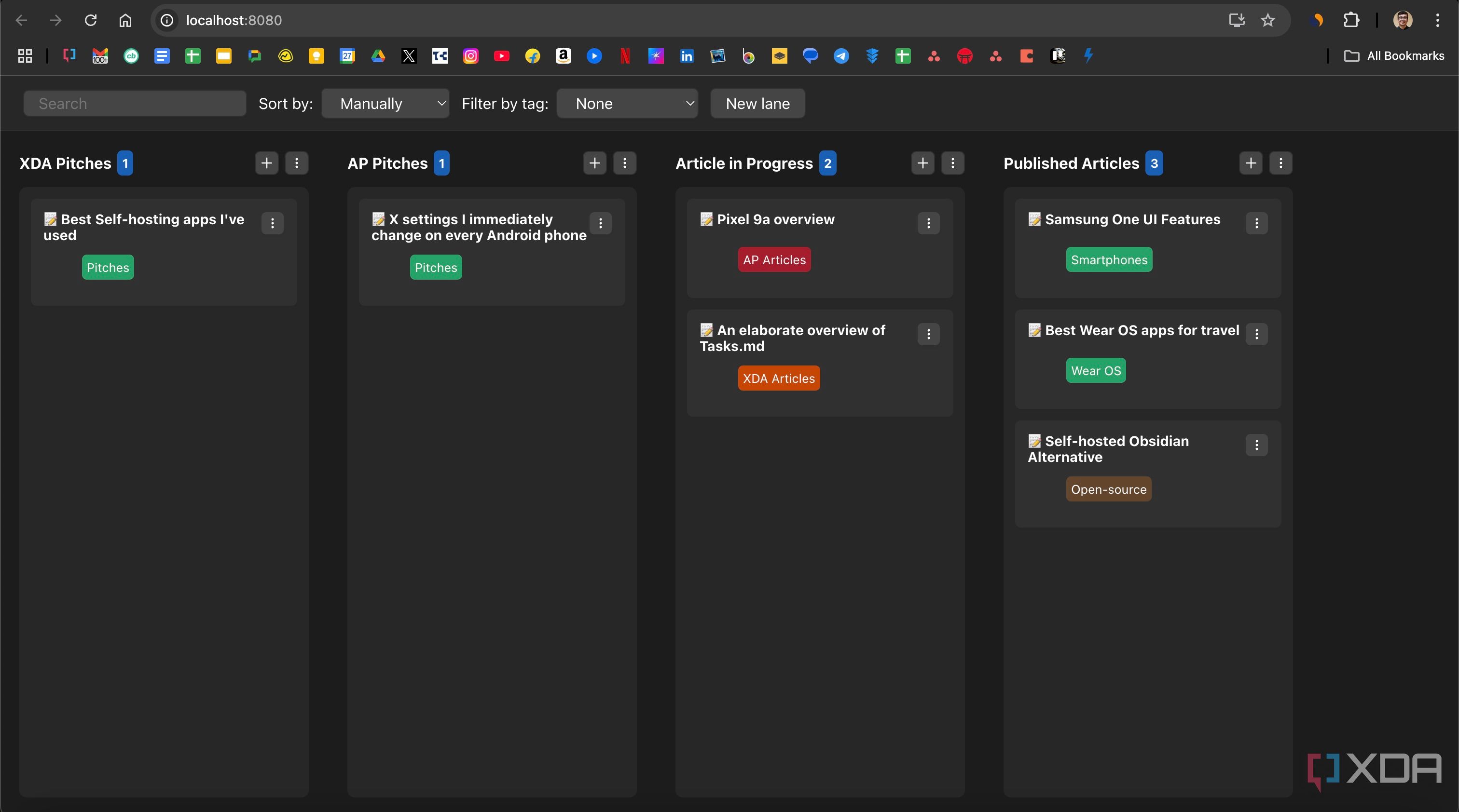Click the XDA Articles tag
Screen dimensions: 1459x812
pos(779,378)
